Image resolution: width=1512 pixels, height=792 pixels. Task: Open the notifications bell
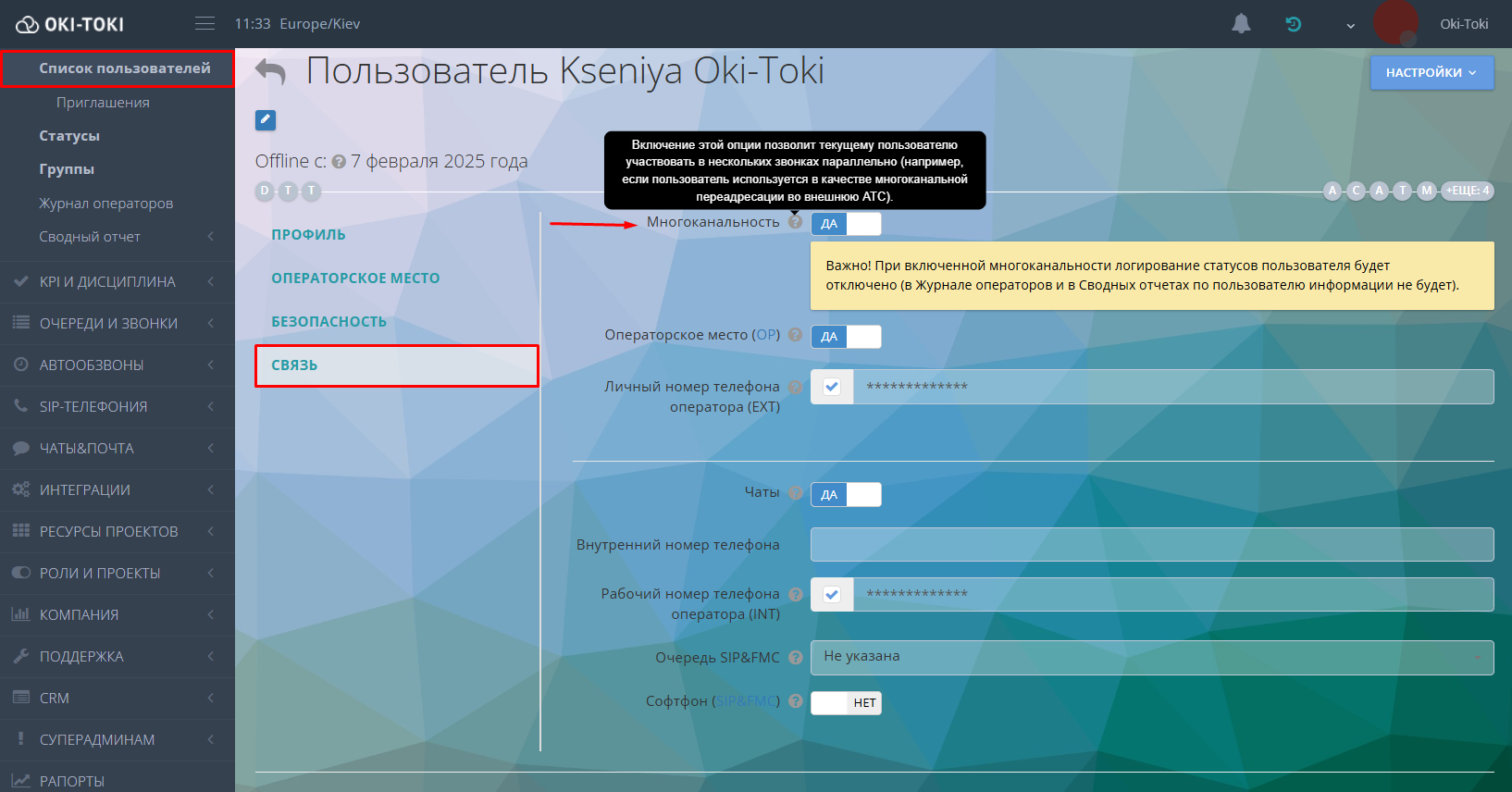tap(1241, 24)
